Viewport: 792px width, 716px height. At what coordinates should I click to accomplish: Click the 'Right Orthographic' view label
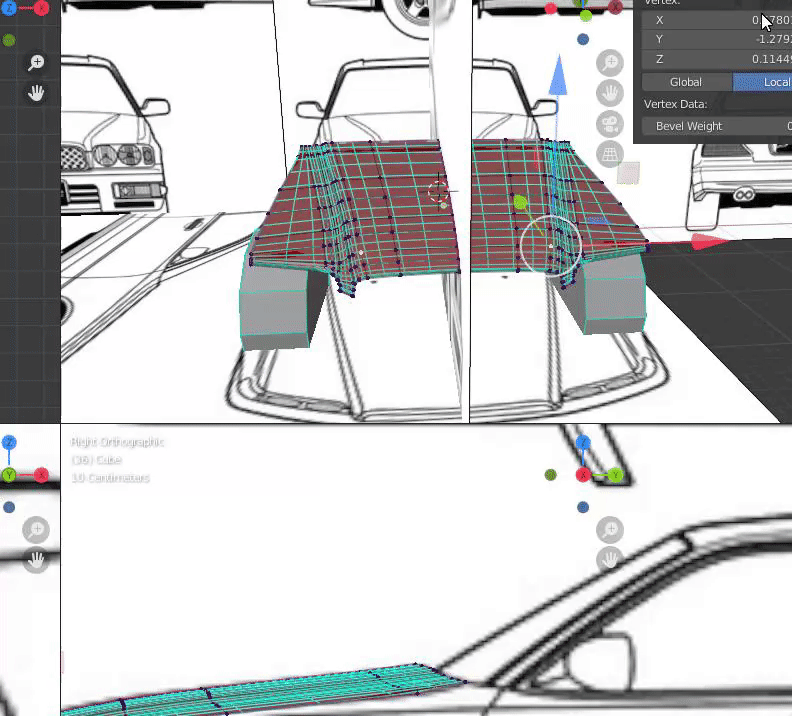click(118, 442)
